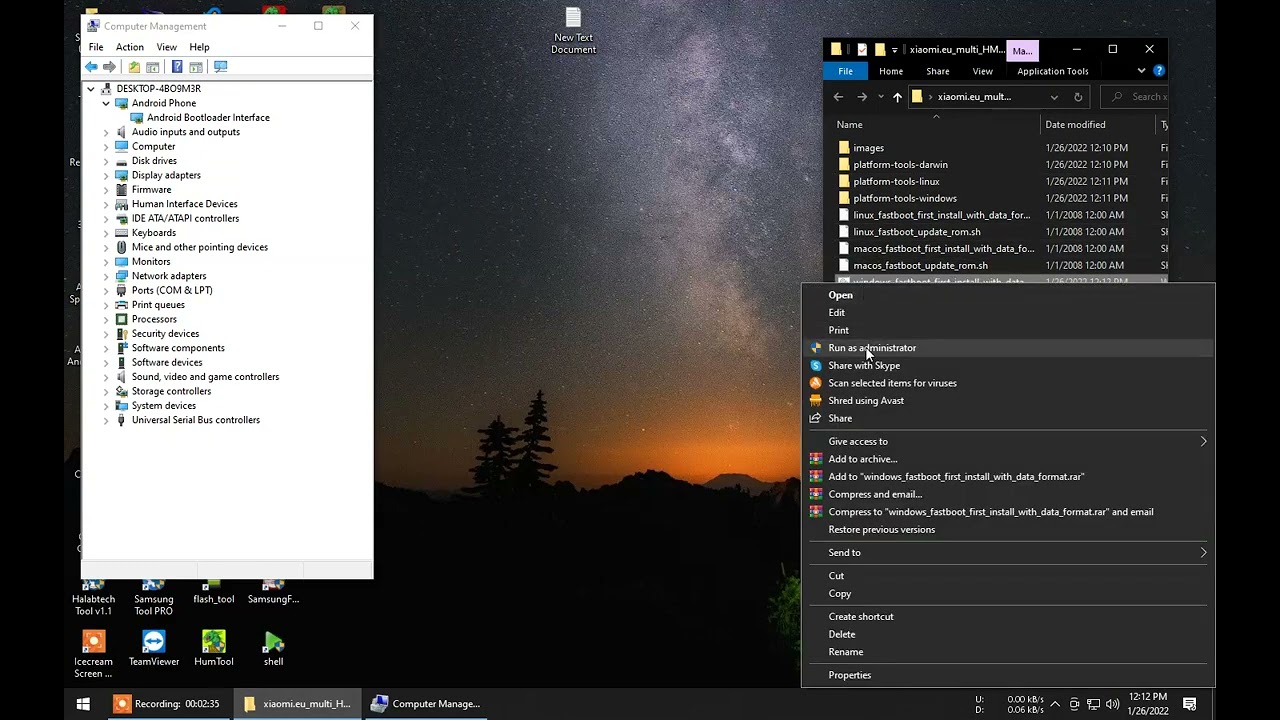Click the blue File tab in Explorer
The image size is (1280, 720).
pyautogui.click(x=845, y=71)
